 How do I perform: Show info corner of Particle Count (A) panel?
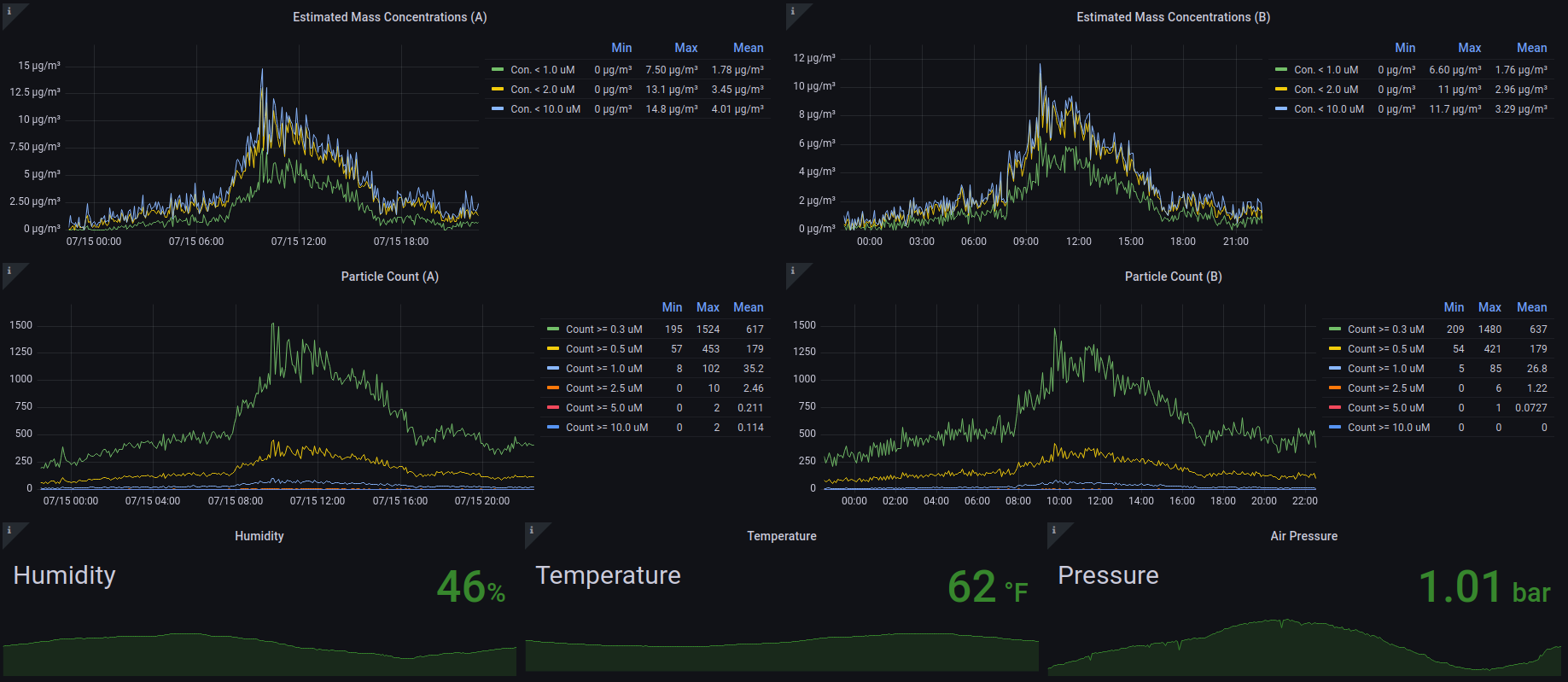point(9,271)
